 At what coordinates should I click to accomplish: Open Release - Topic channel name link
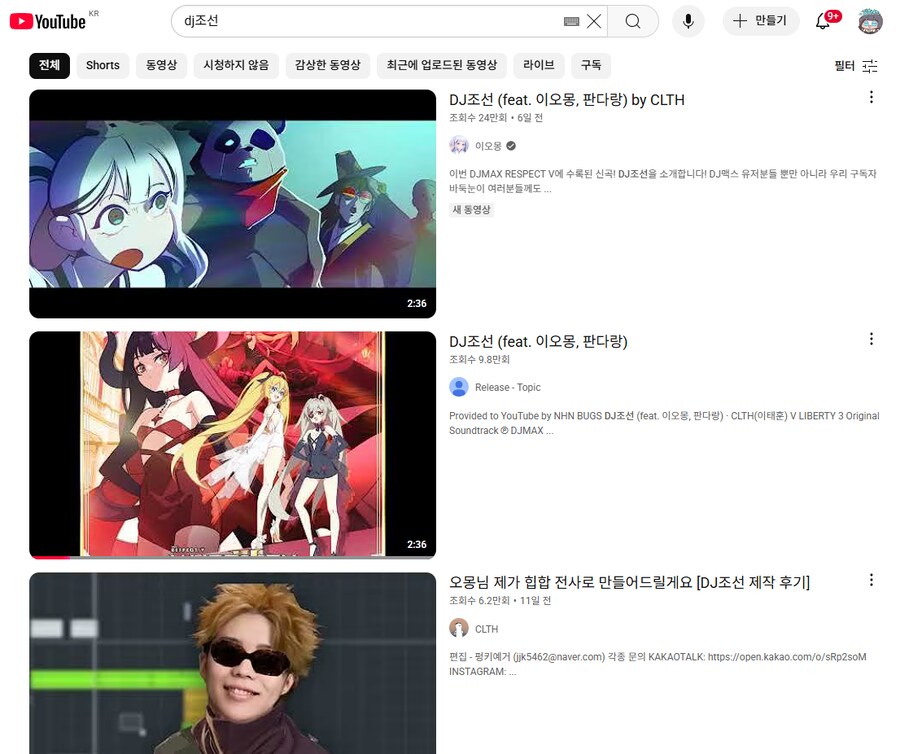point(507,387)
